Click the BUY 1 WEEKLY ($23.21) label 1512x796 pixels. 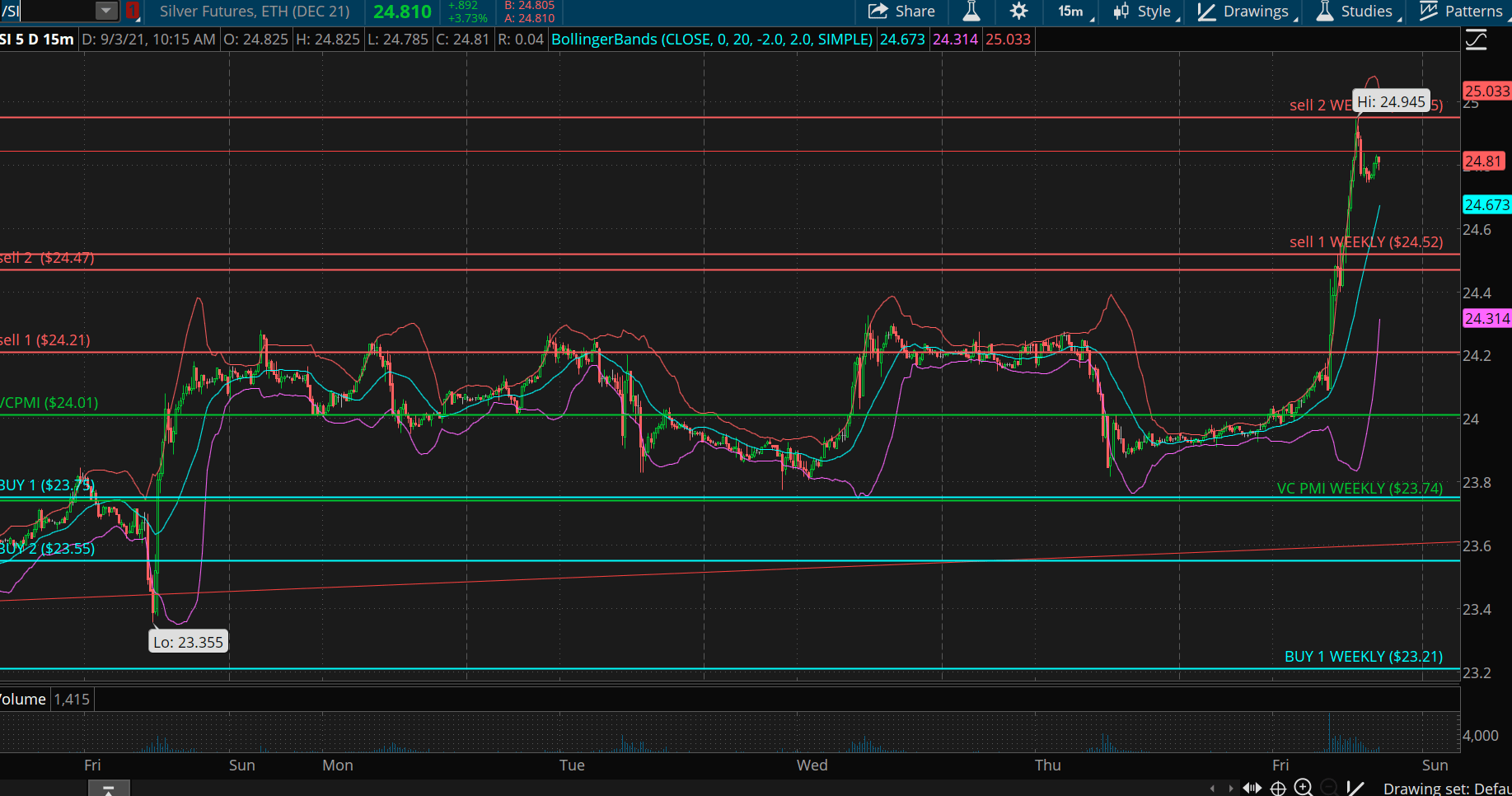[x=1364, y=657]
